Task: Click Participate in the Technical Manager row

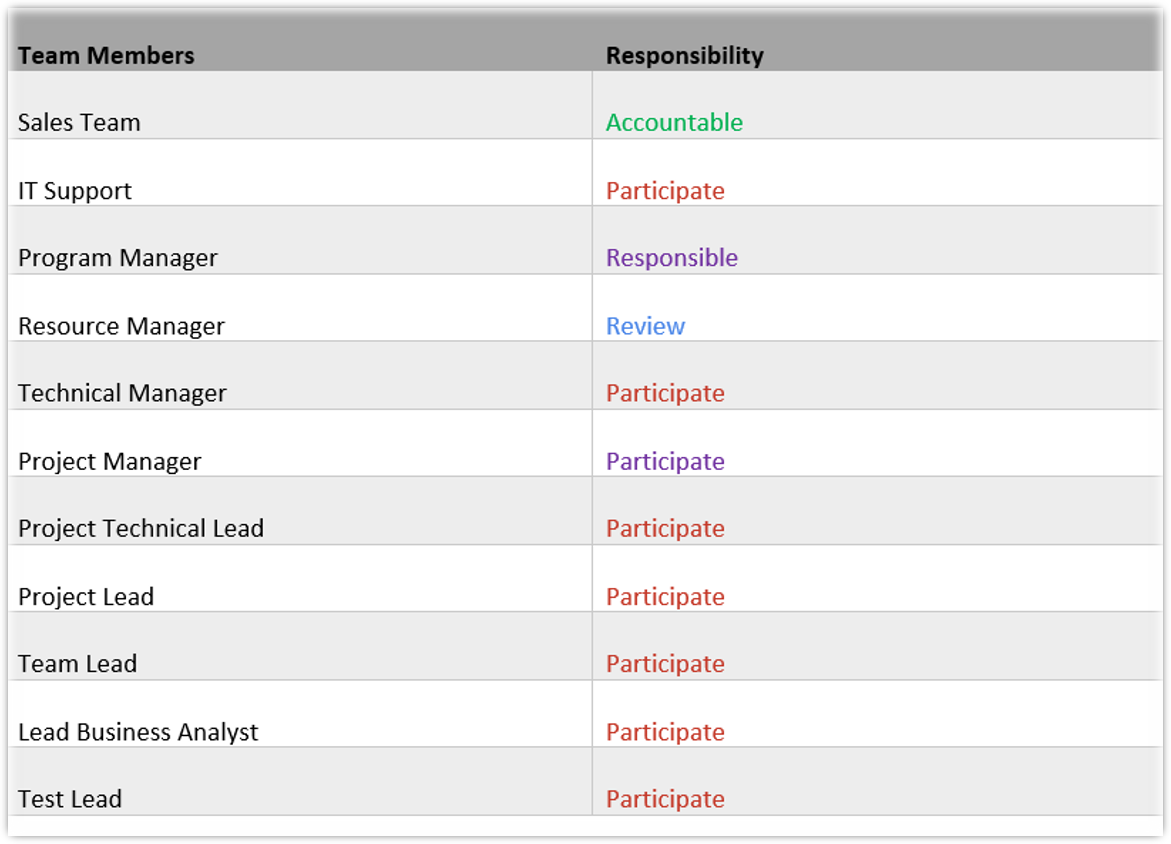Action: tap(665, 393)
